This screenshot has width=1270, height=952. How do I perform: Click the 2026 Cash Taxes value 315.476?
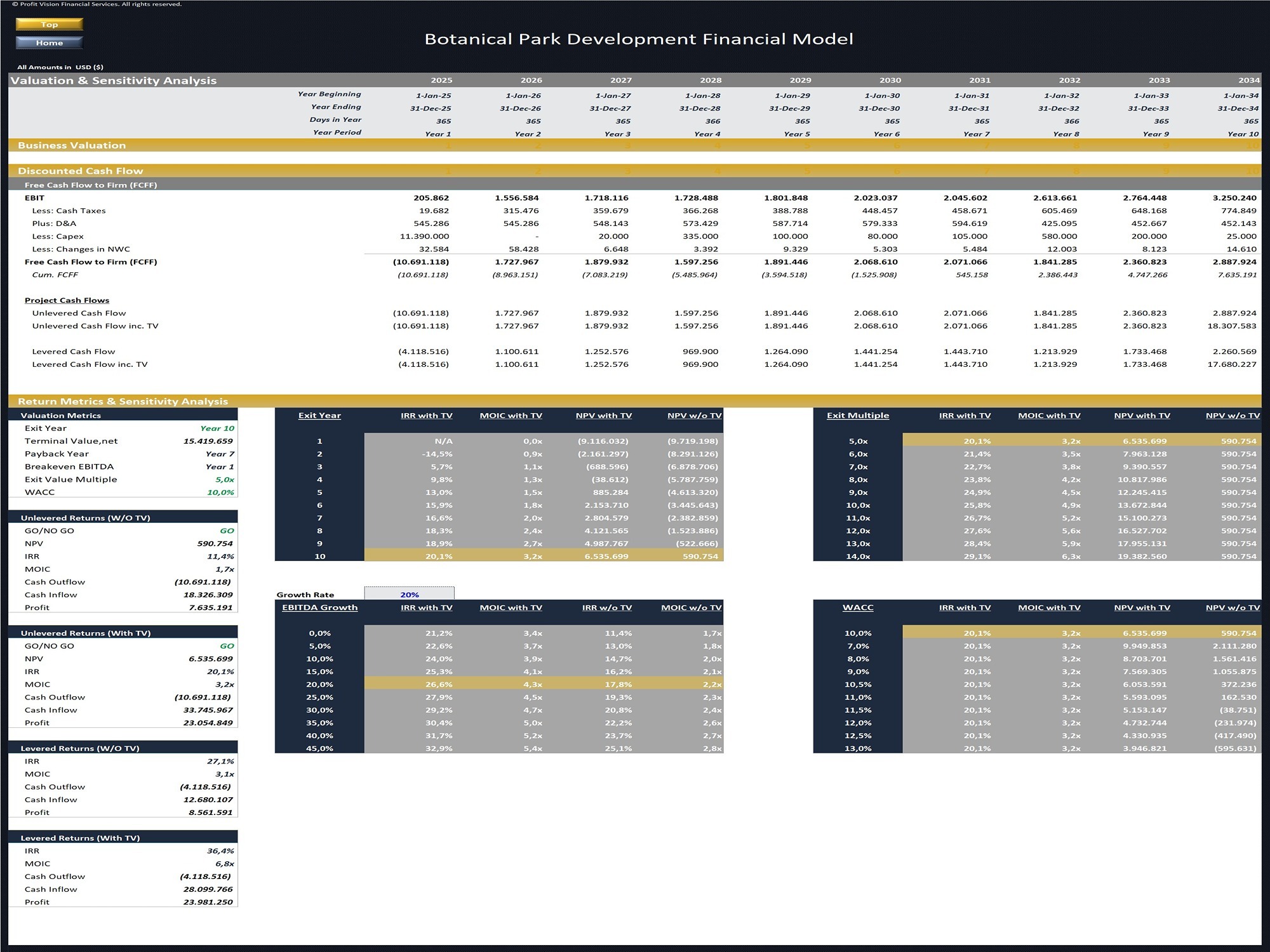click(x=521, y=211)
